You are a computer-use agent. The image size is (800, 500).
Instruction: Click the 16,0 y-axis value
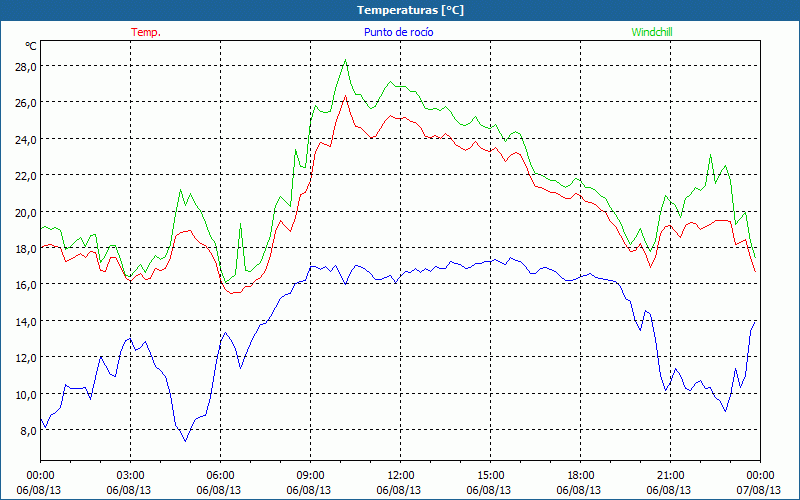coord(24,285)
